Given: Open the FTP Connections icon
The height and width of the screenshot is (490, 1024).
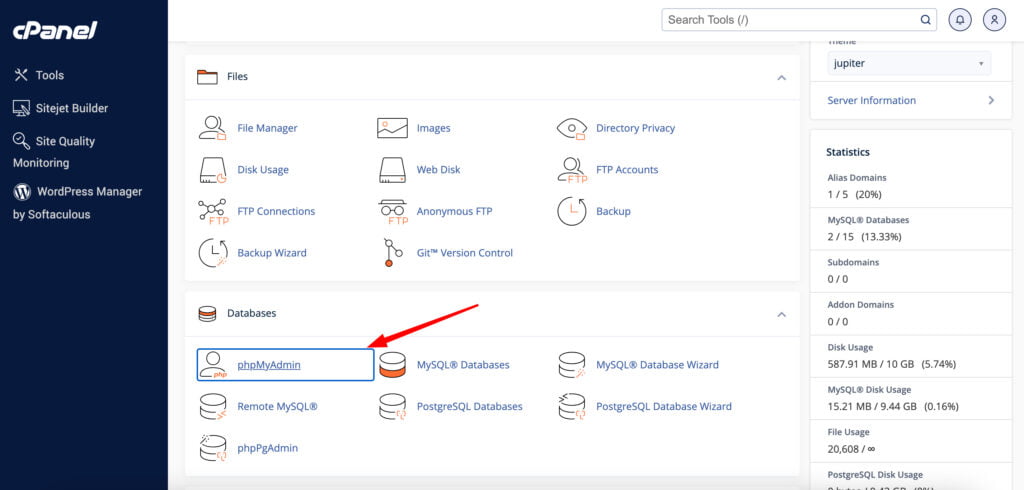Looking at the screenshot, I should tap(212, 212).
